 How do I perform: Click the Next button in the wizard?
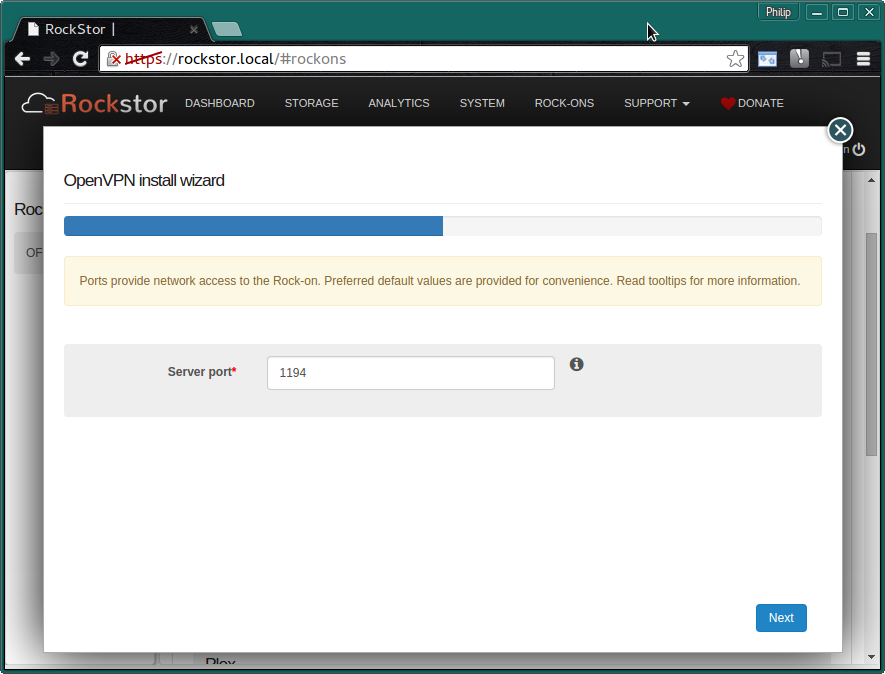(x=781, y=618)
